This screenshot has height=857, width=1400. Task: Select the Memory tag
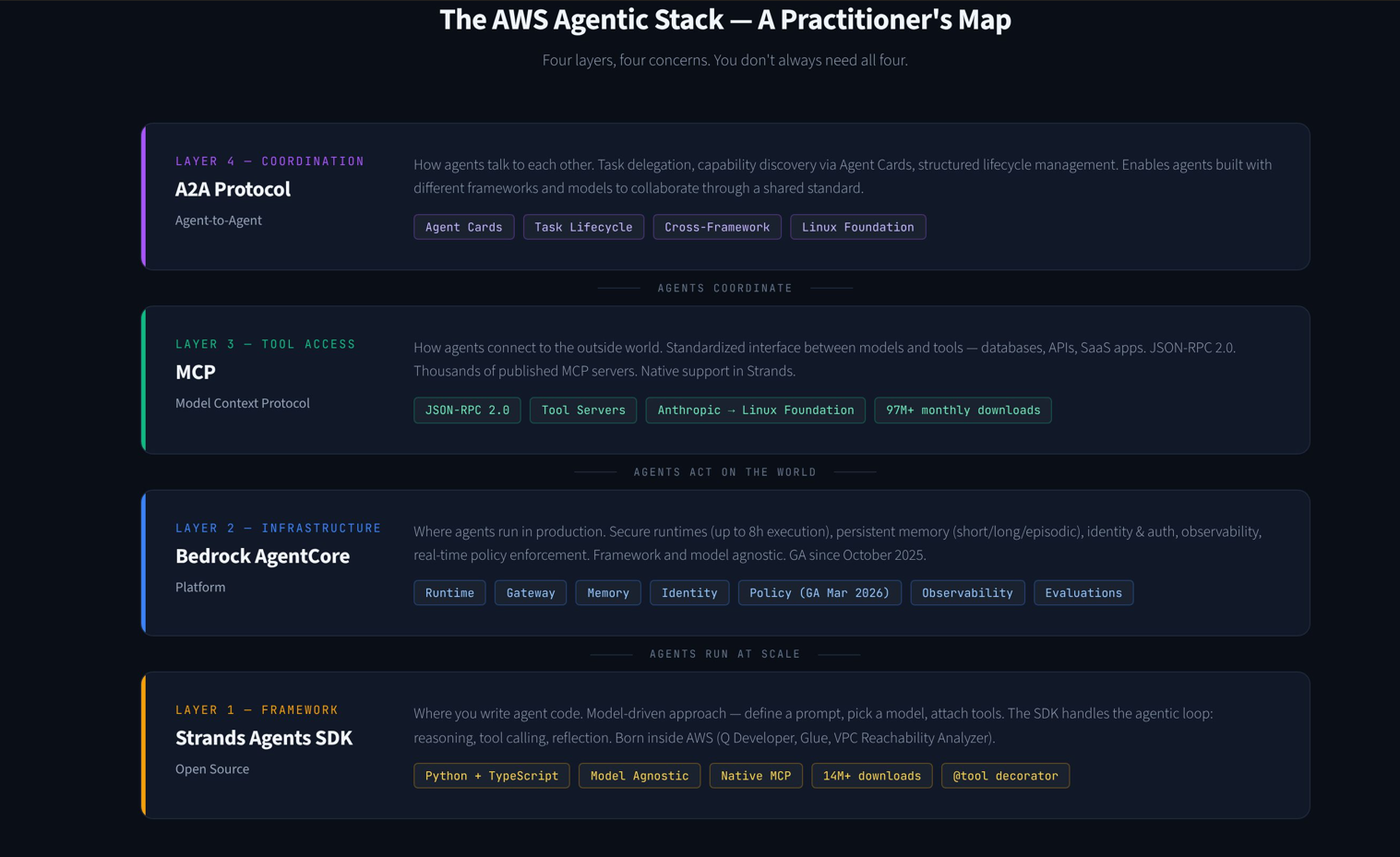pyautogui.click(x=608, y=592)
